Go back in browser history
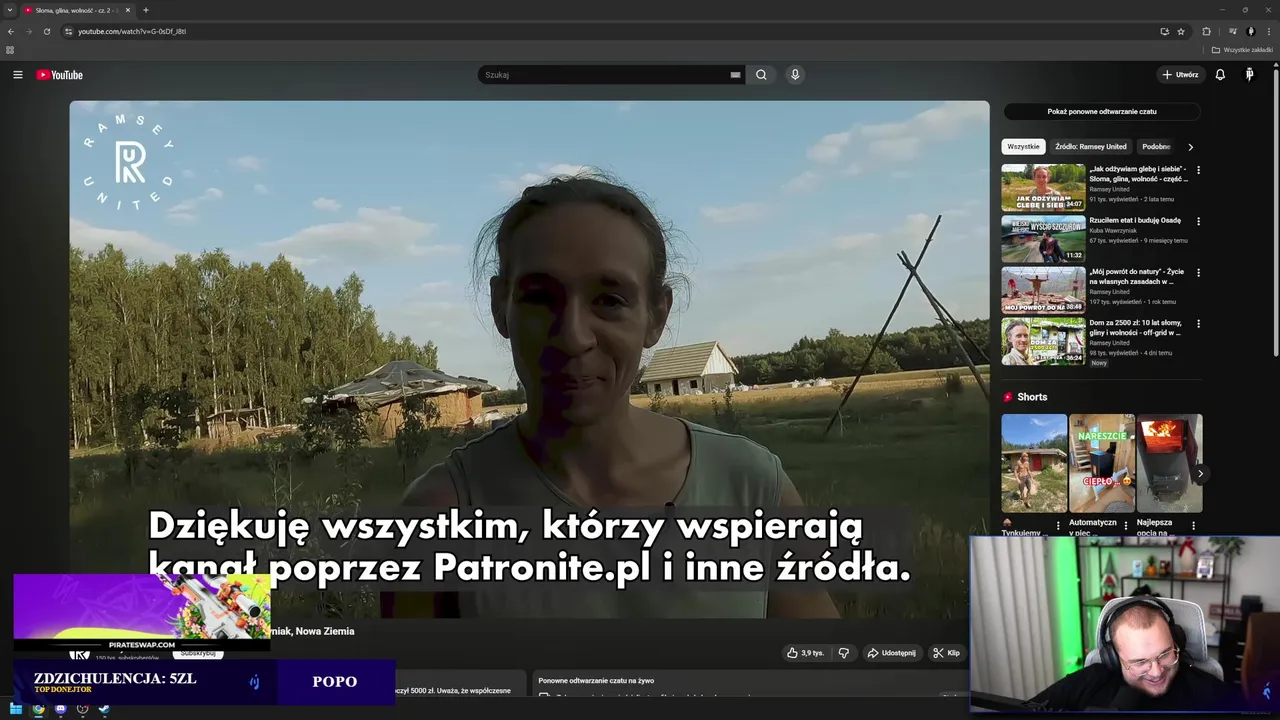 click(11, 31)
